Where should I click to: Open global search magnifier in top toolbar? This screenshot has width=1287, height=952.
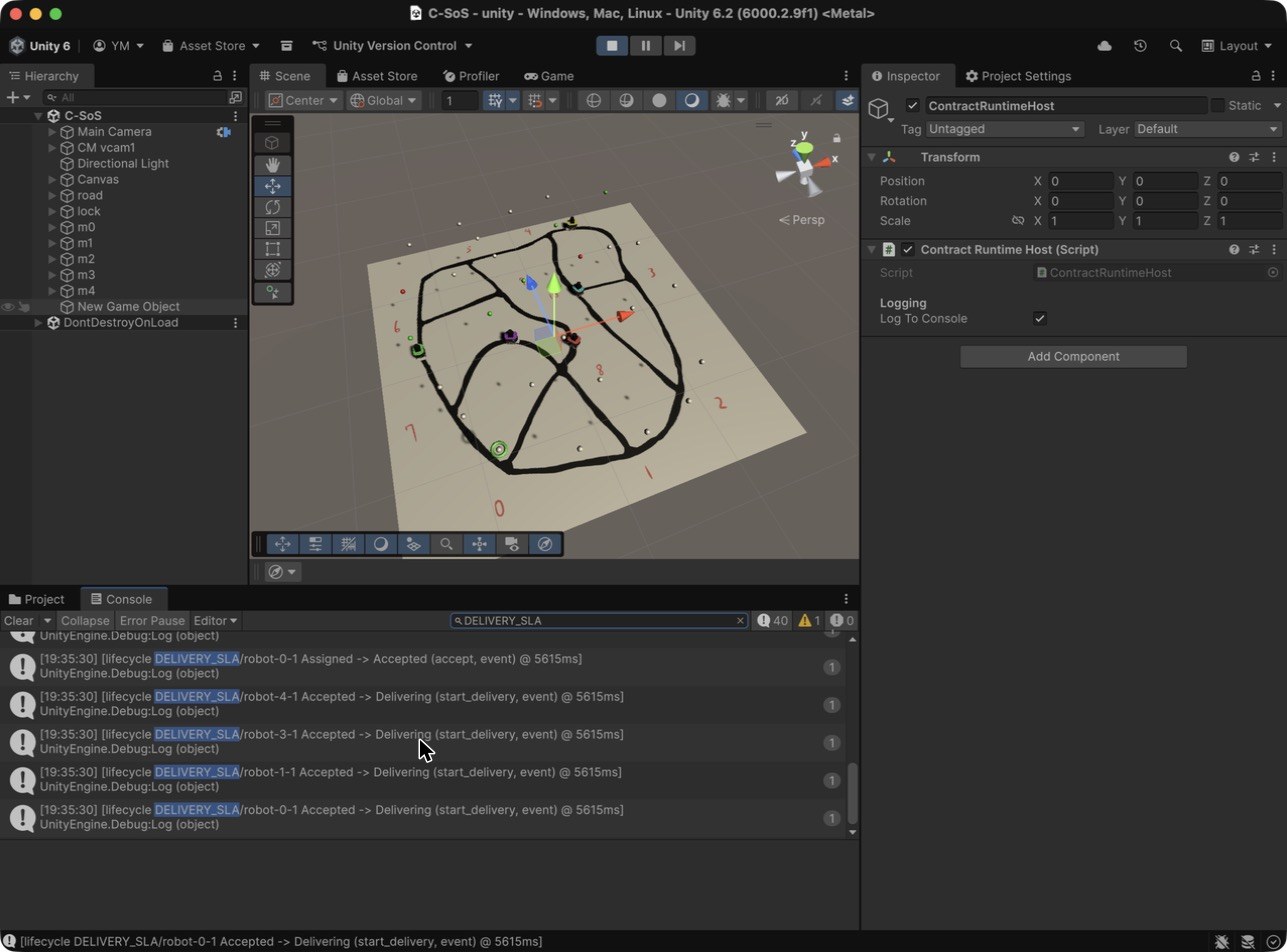pyautogui.click(x=1176, y=46)
